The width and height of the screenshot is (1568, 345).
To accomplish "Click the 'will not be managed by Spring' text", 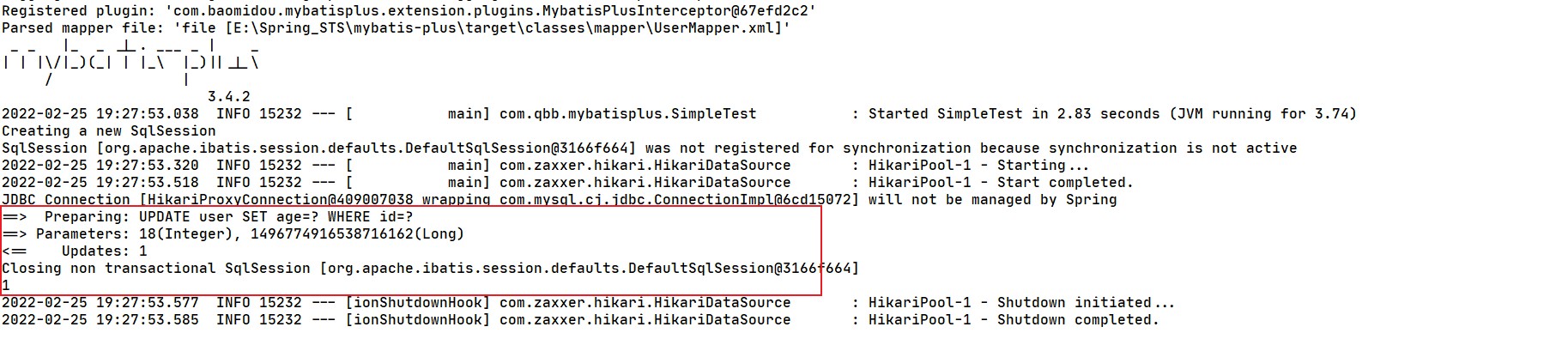I will (992, 199).
